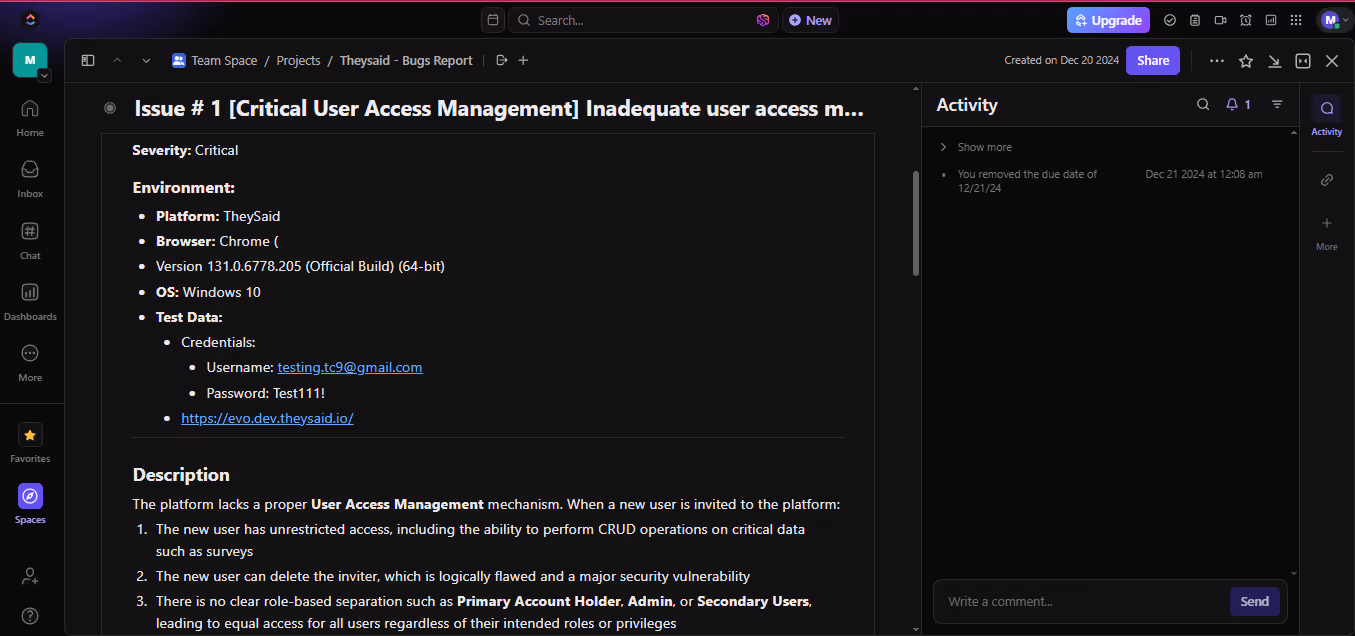Click the task title Issue # 1

499,108
